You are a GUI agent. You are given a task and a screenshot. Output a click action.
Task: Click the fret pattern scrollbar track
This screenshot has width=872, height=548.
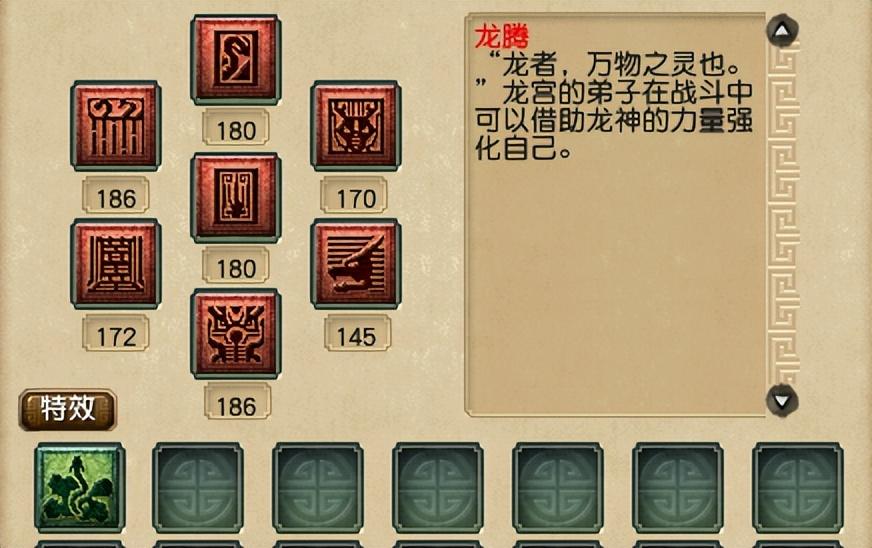coord(783,215)
